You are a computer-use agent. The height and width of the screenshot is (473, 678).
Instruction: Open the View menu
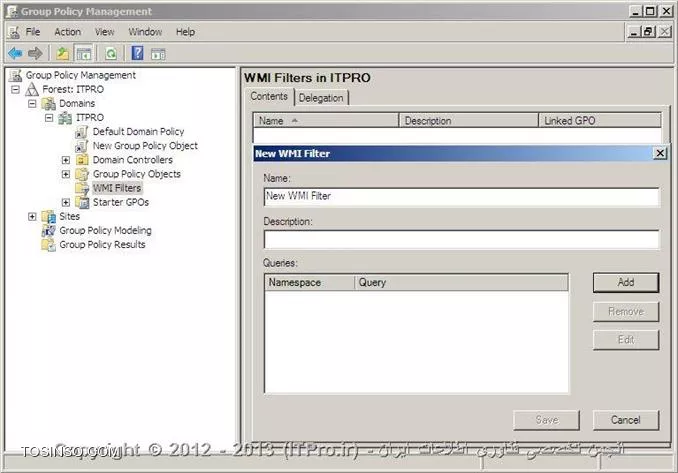(105, 32)
